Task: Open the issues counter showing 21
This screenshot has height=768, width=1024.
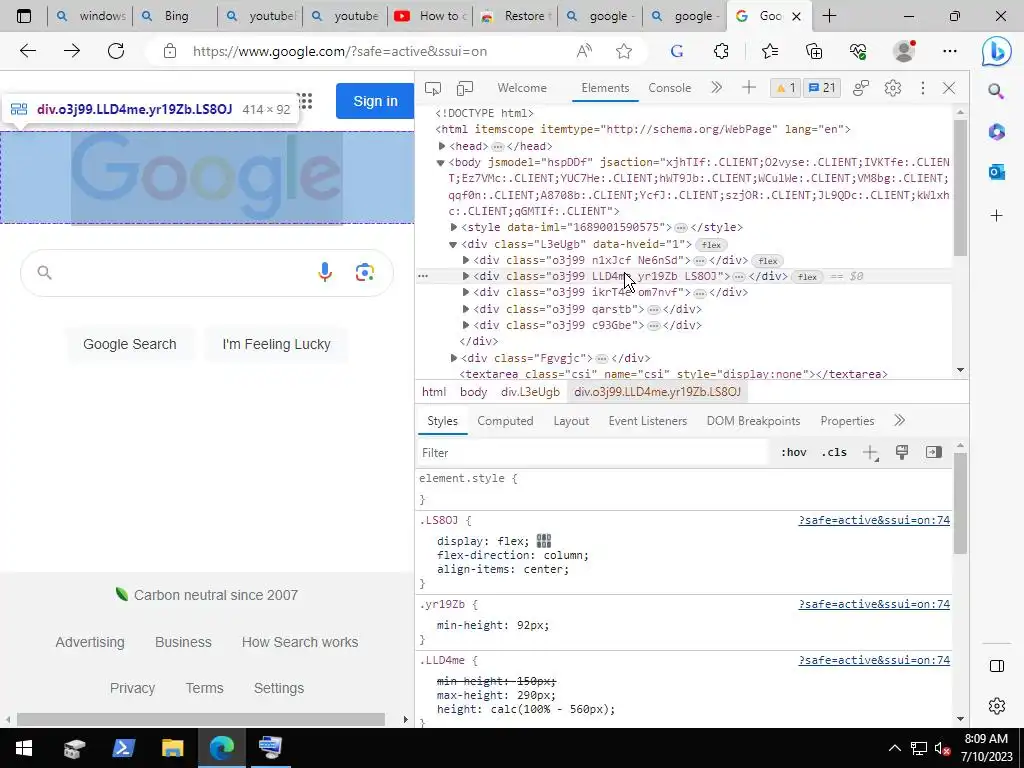Action: tap(822, 88)
